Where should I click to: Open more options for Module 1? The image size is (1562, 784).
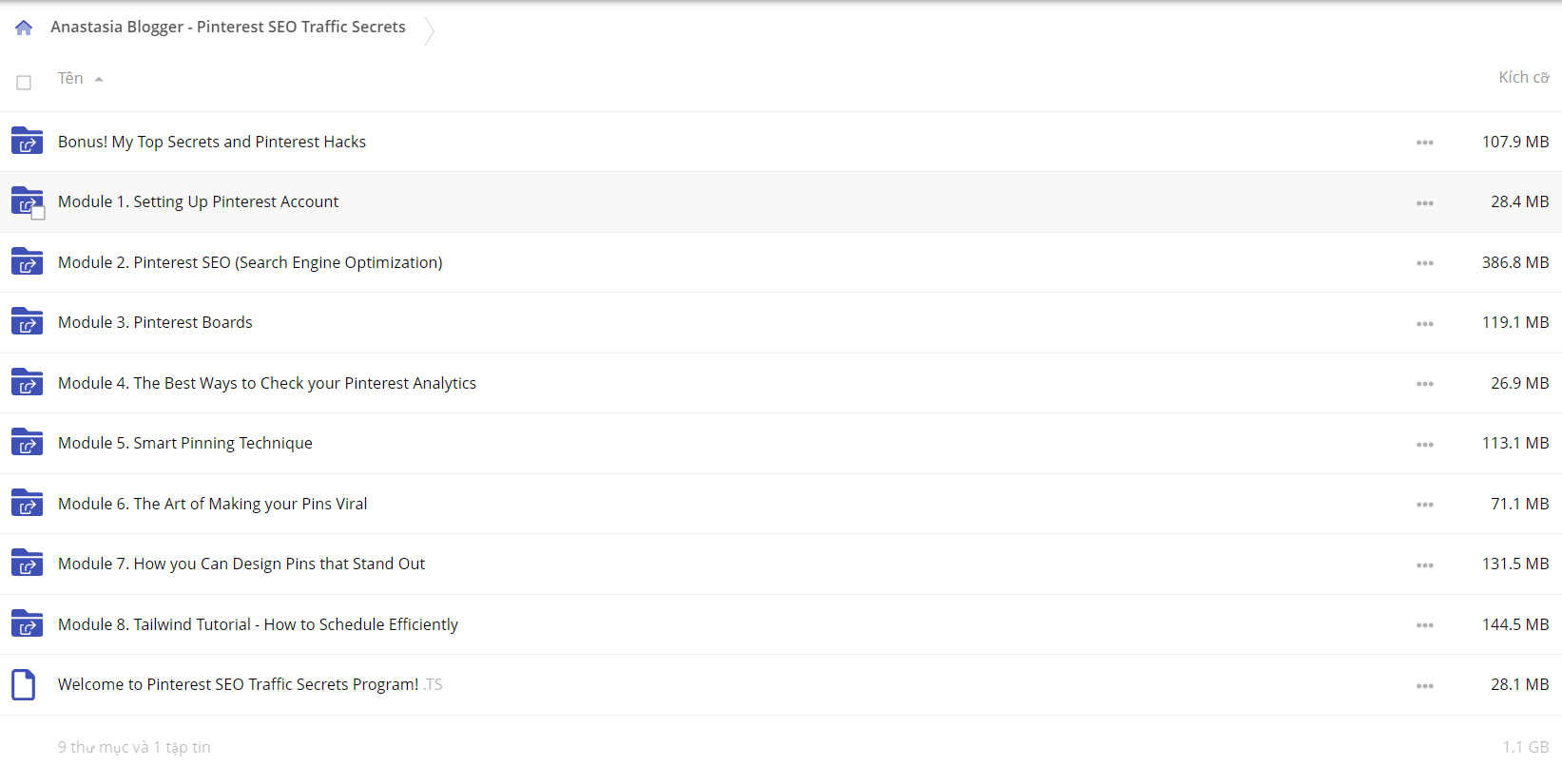click(x=1424, y=203)
